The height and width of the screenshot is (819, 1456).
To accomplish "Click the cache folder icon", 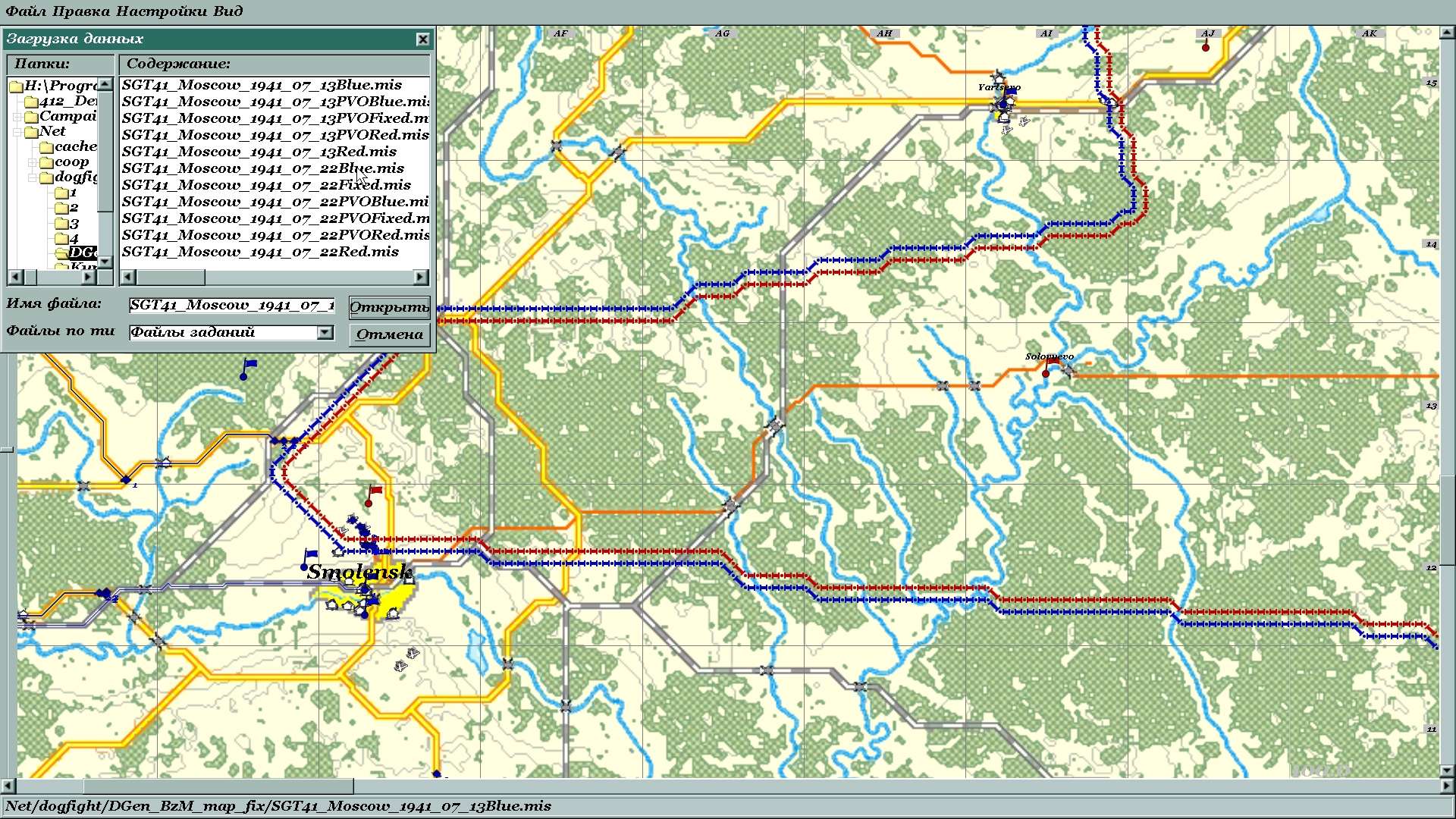I will (x=46, y=147).
